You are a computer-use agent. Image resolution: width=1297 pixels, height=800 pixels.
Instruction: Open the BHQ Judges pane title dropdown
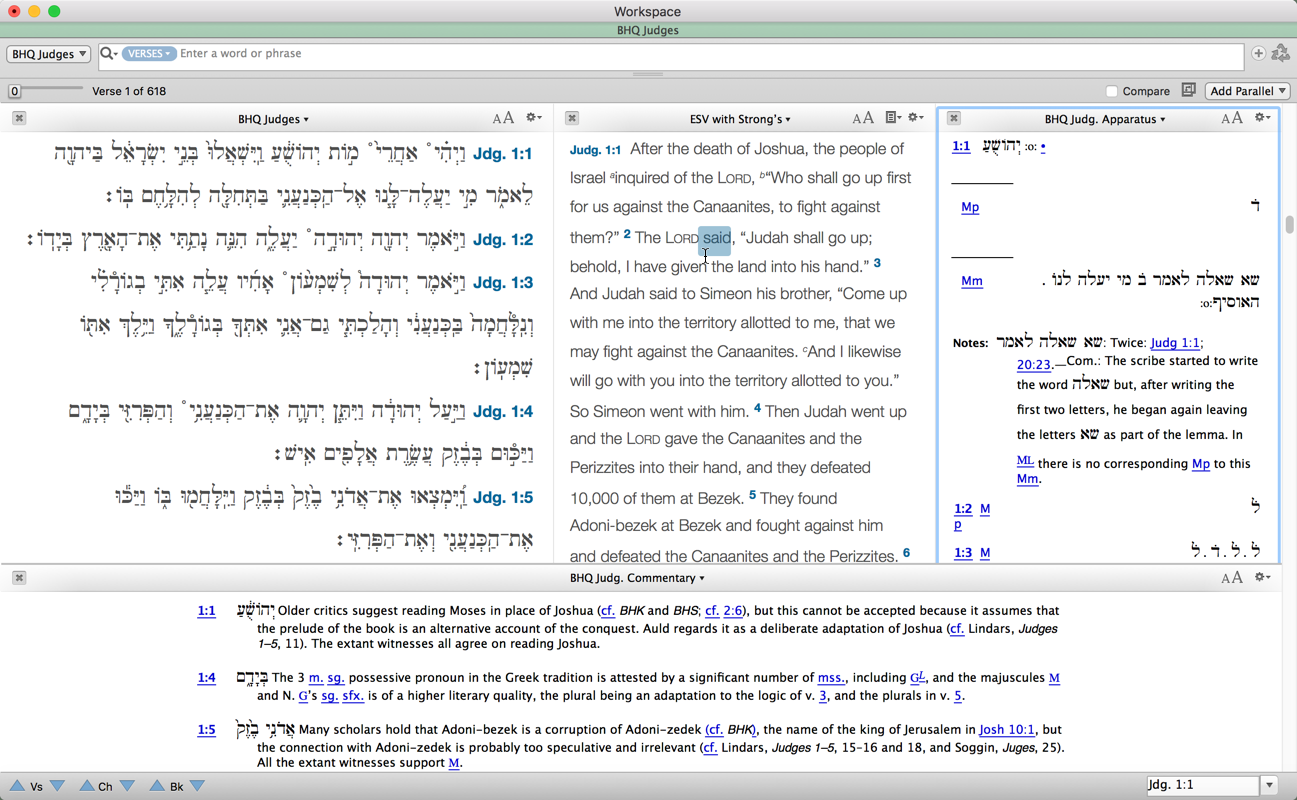click(x=273, y=119)
